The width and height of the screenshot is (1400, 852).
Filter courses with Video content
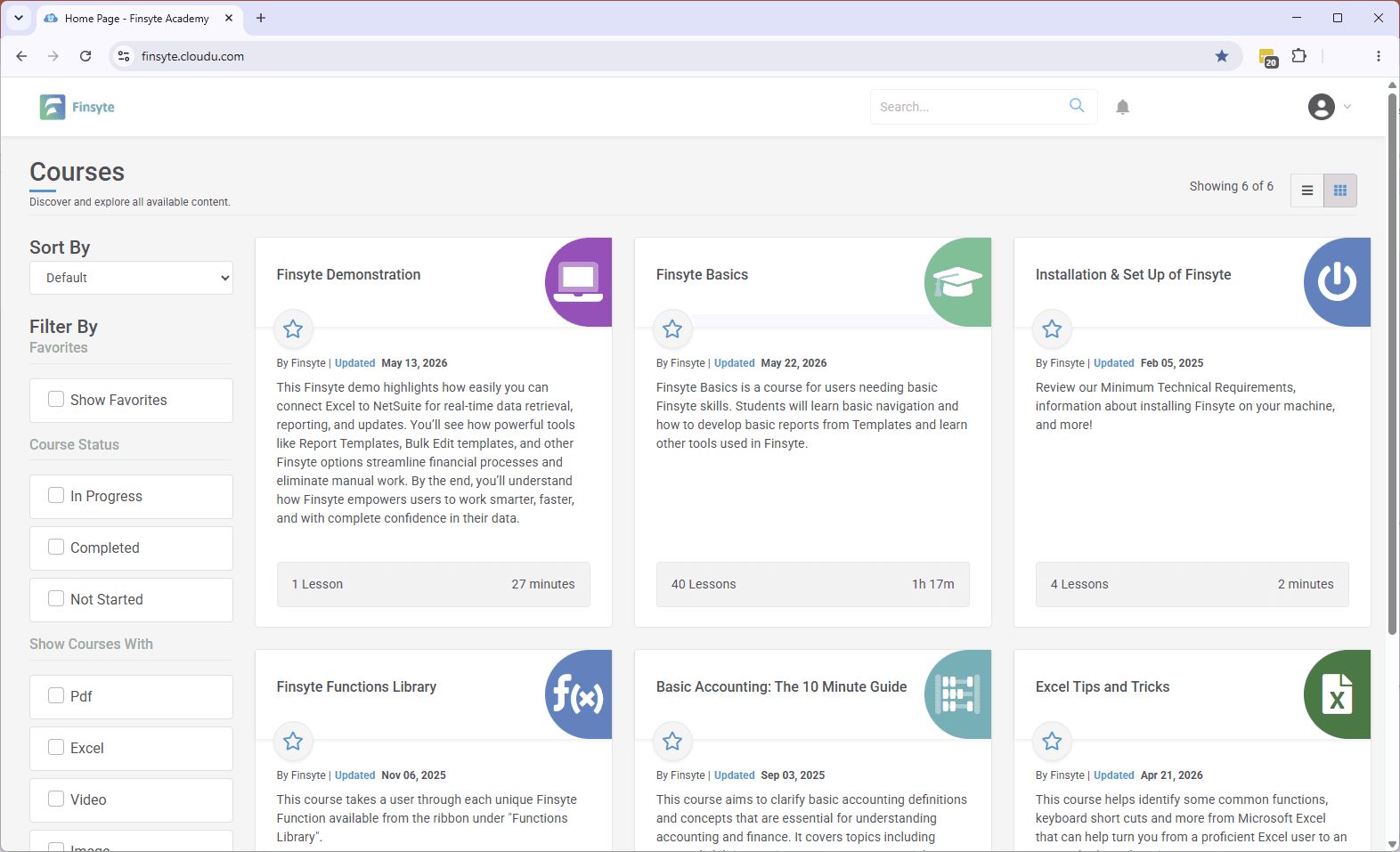(x=56, y=799)
